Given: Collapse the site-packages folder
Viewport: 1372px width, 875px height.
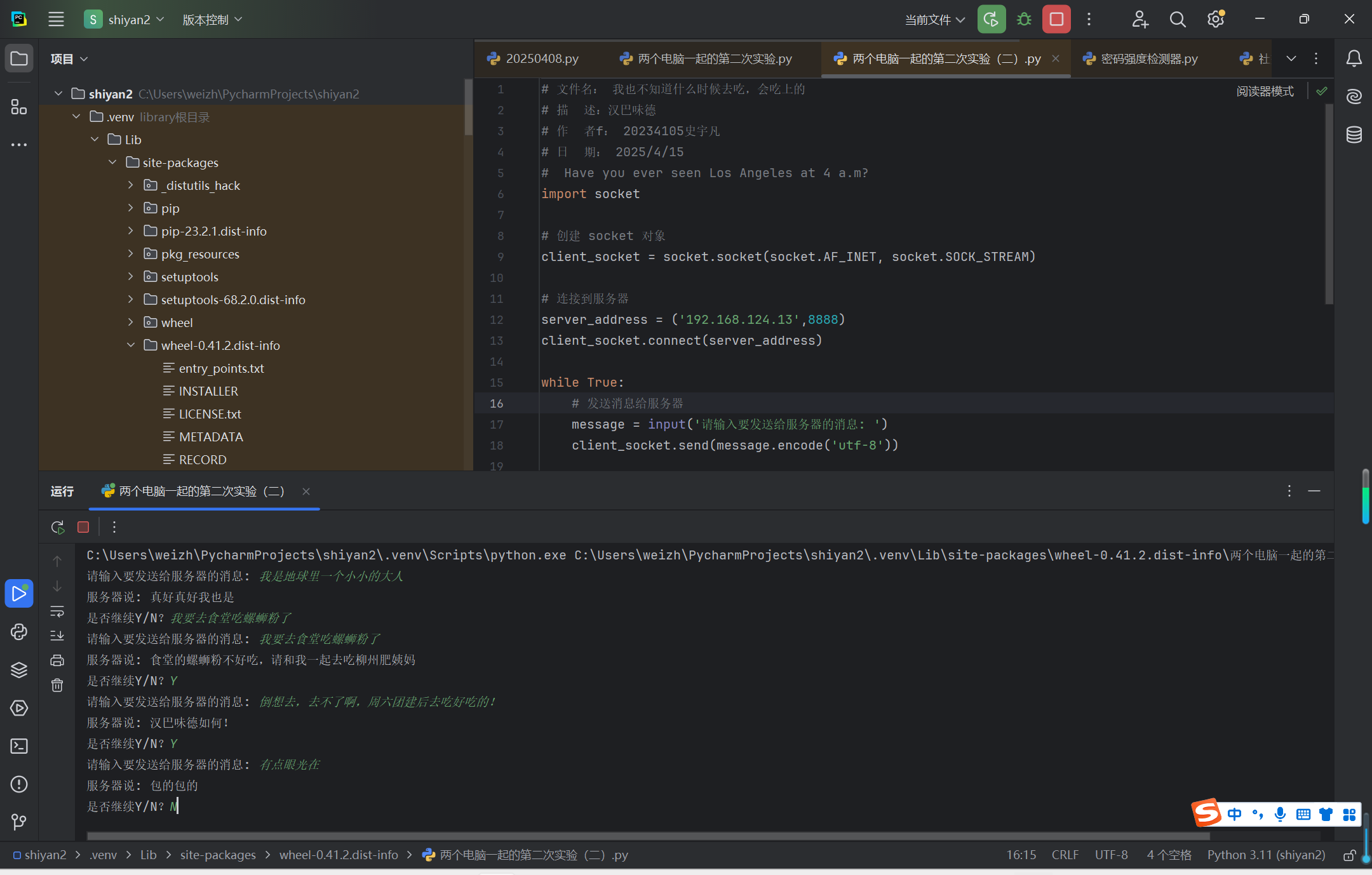Looking at the screenshot, I should (x=112, y=163).
